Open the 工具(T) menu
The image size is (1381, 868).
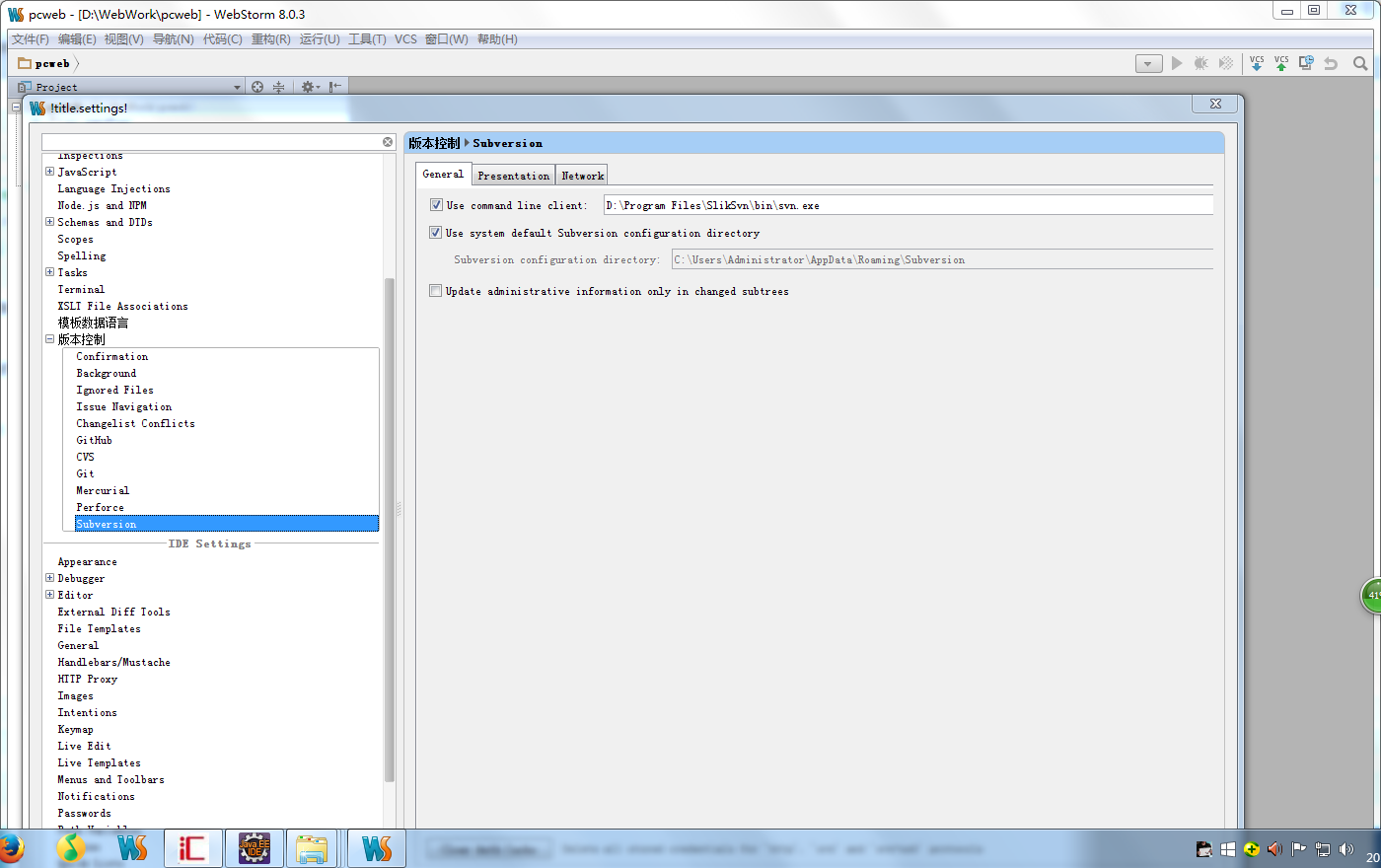click(x=367, y=39)
